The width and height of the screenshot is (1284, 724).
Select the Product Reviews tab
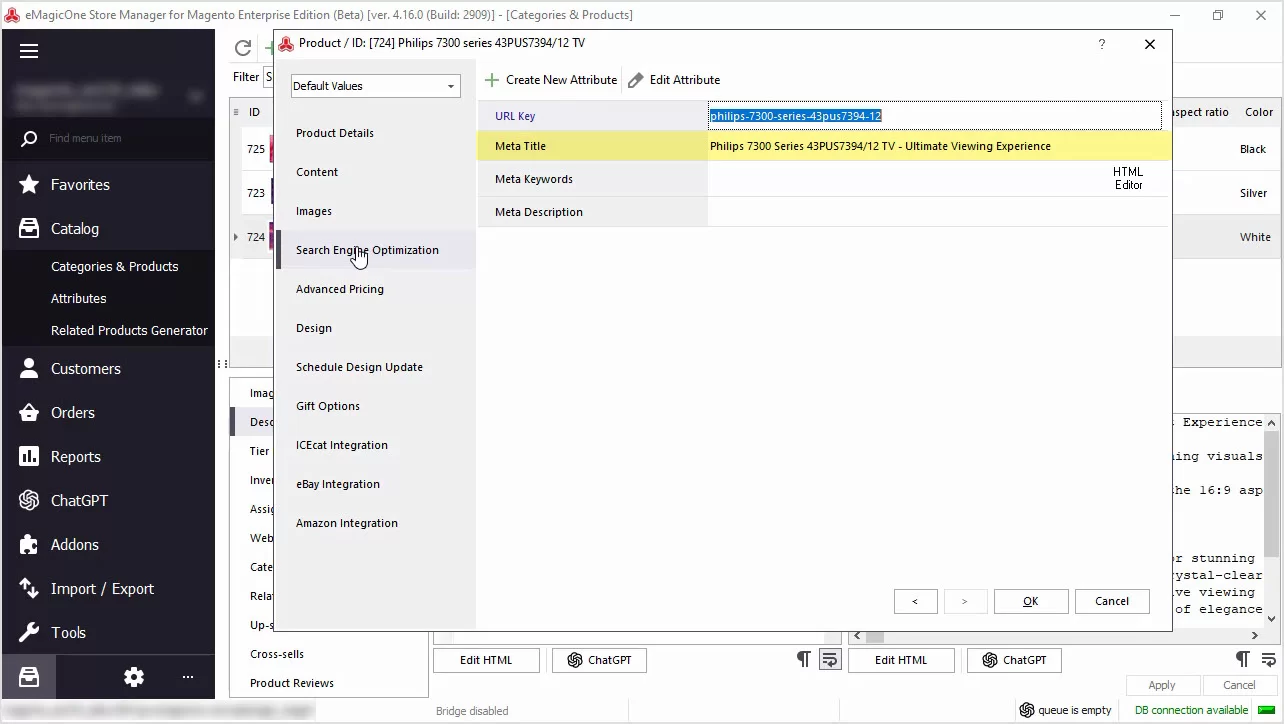292,683
